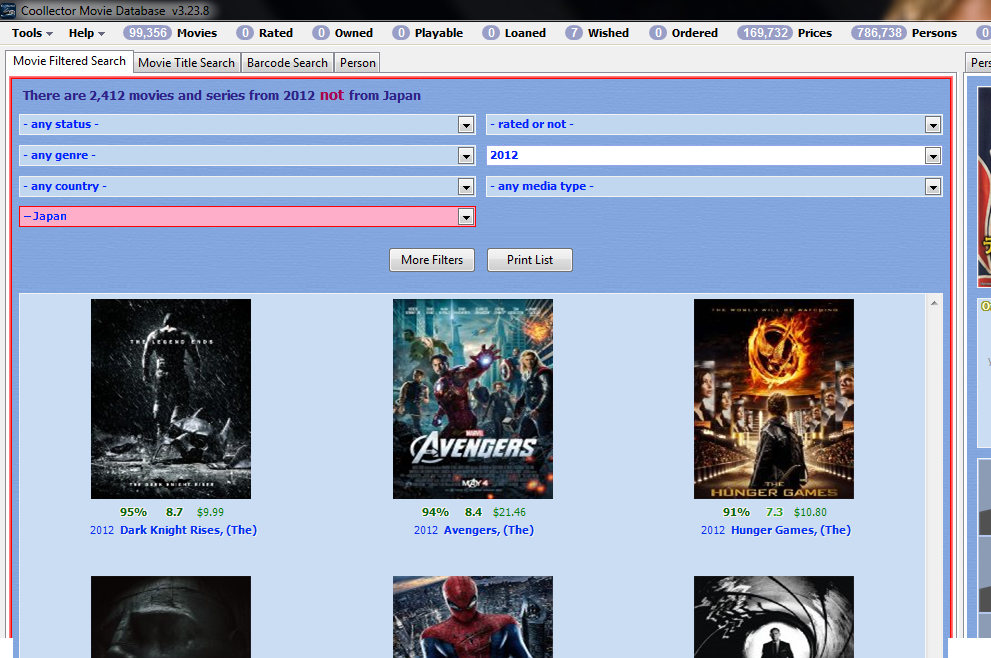Screen dimensions: 991x658
Task: Click the 91% rating of Hunger Games
Action: [736, 512]
